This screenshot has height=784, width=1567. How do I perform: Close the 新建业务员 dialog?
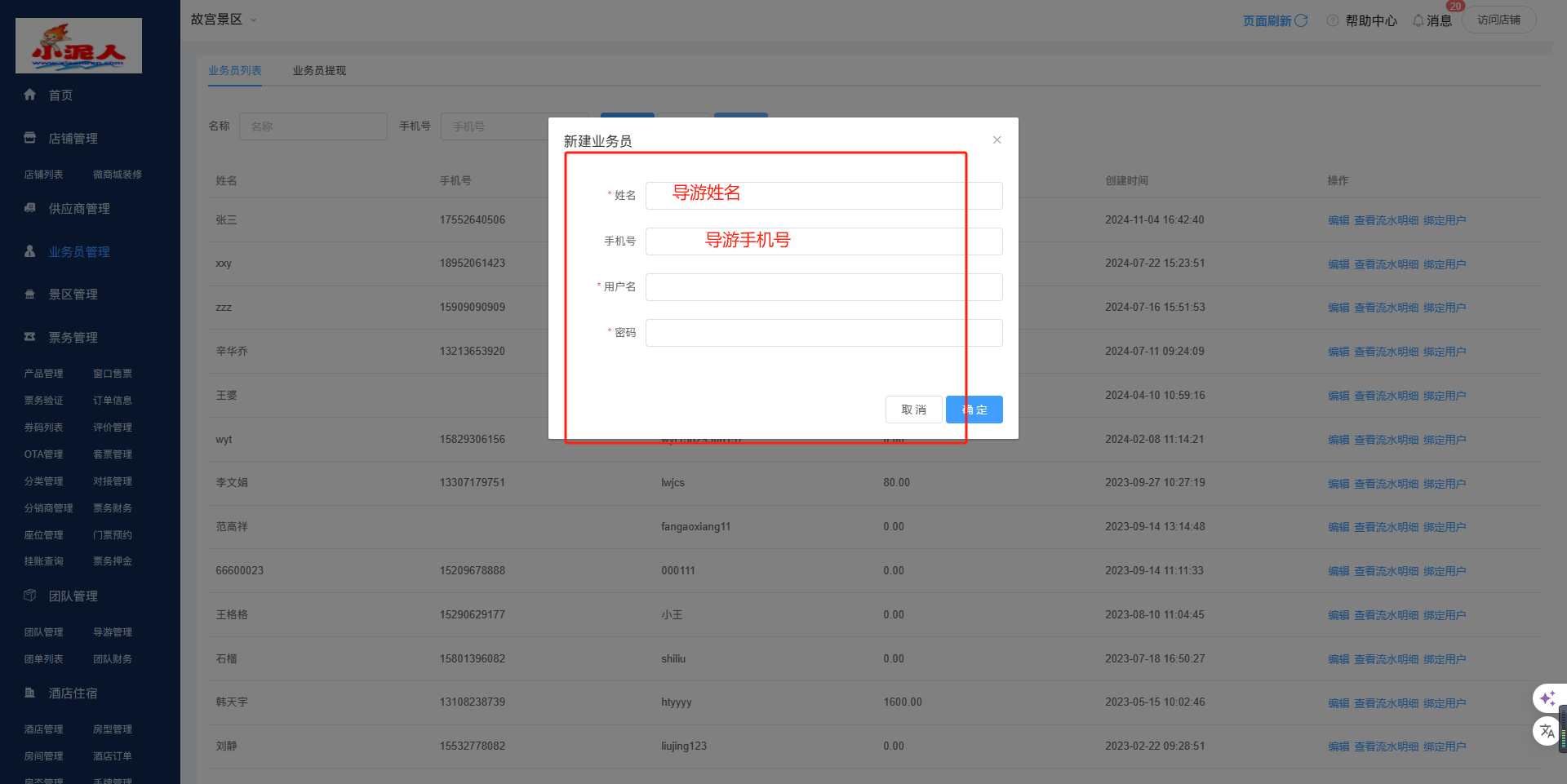pos(997,140)
